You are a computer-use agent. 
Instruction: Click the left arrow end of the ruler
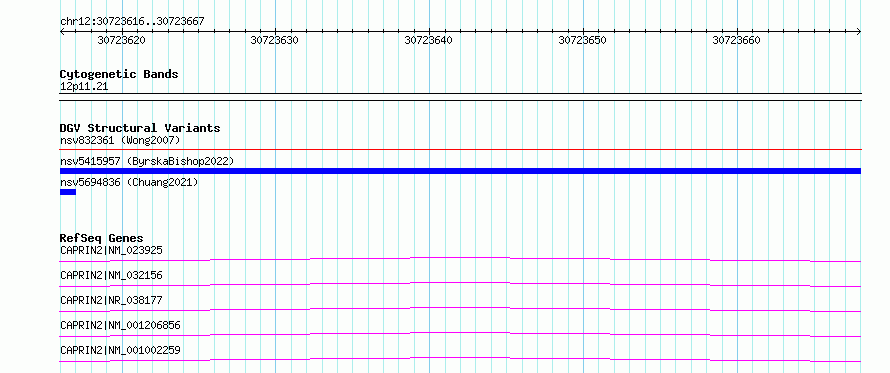62,32
